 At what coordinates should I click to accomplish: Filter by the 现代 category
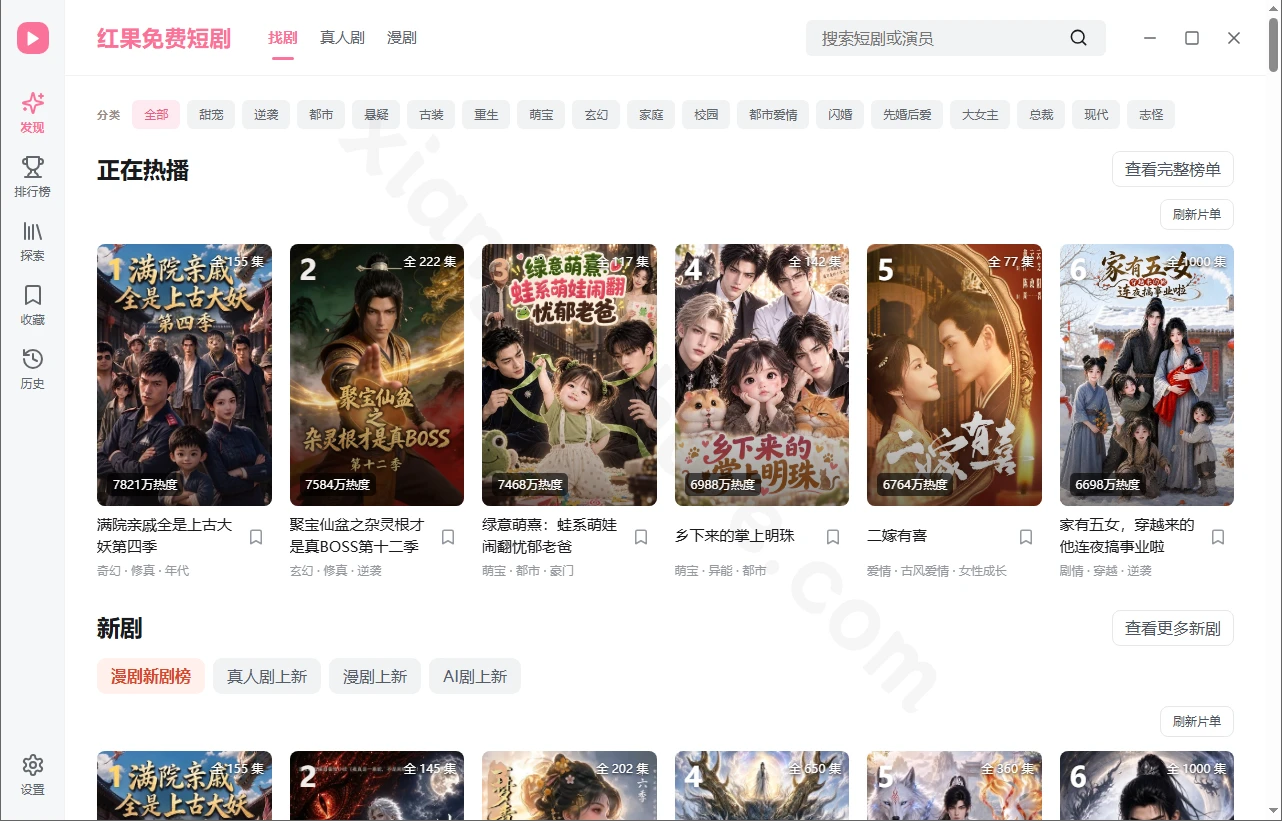(x=1096, y=115)
